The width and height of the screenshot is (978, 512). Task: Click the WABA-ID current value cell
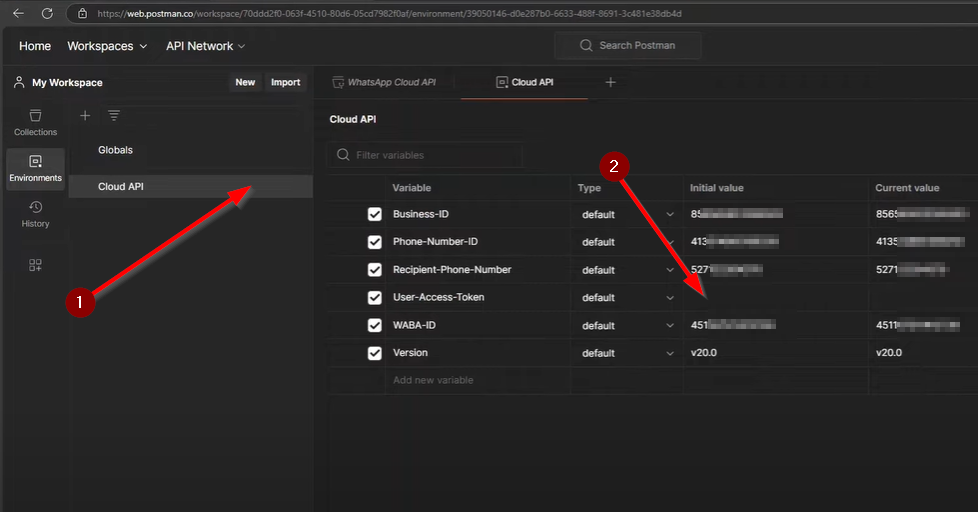tap(924, 326)
